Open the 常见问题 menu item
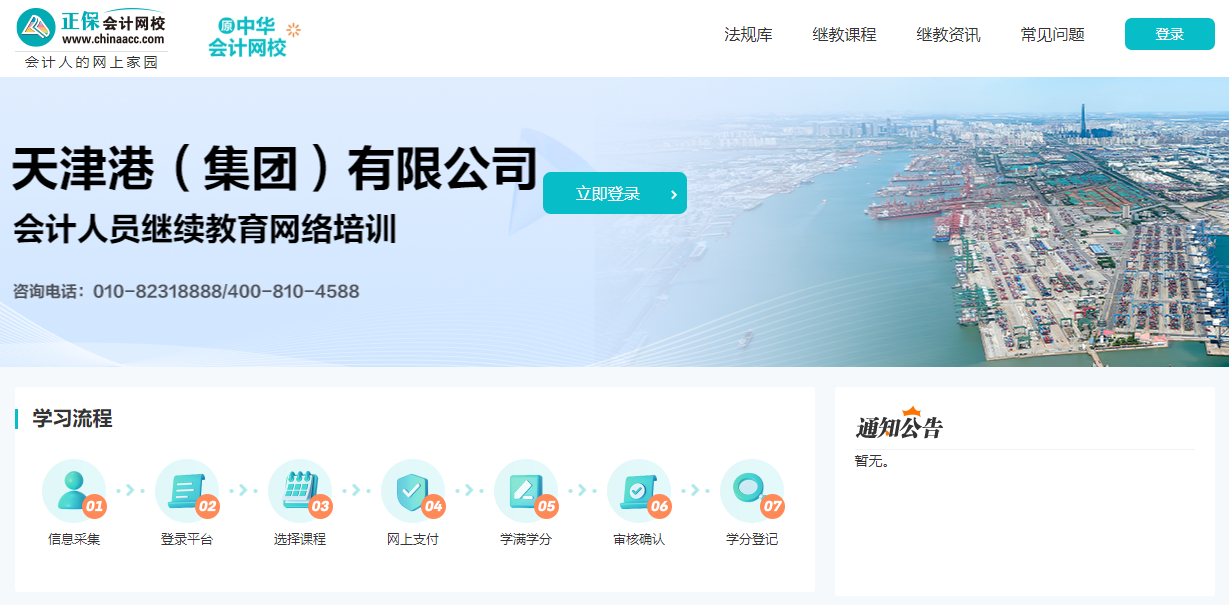Screen dimensions: 1229x605 (1052, 34)
